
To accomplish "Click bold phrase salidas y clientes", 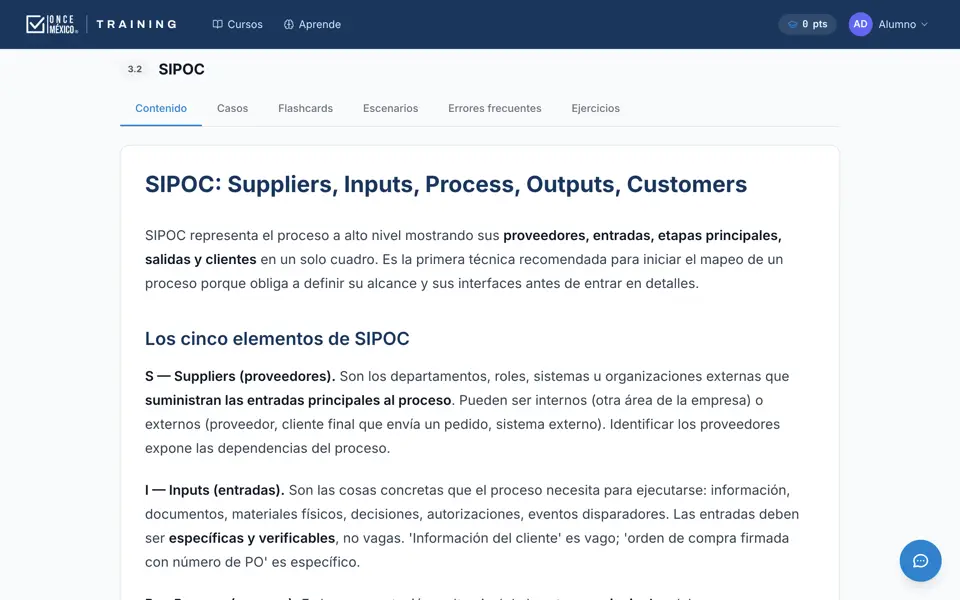I will 201,260.
